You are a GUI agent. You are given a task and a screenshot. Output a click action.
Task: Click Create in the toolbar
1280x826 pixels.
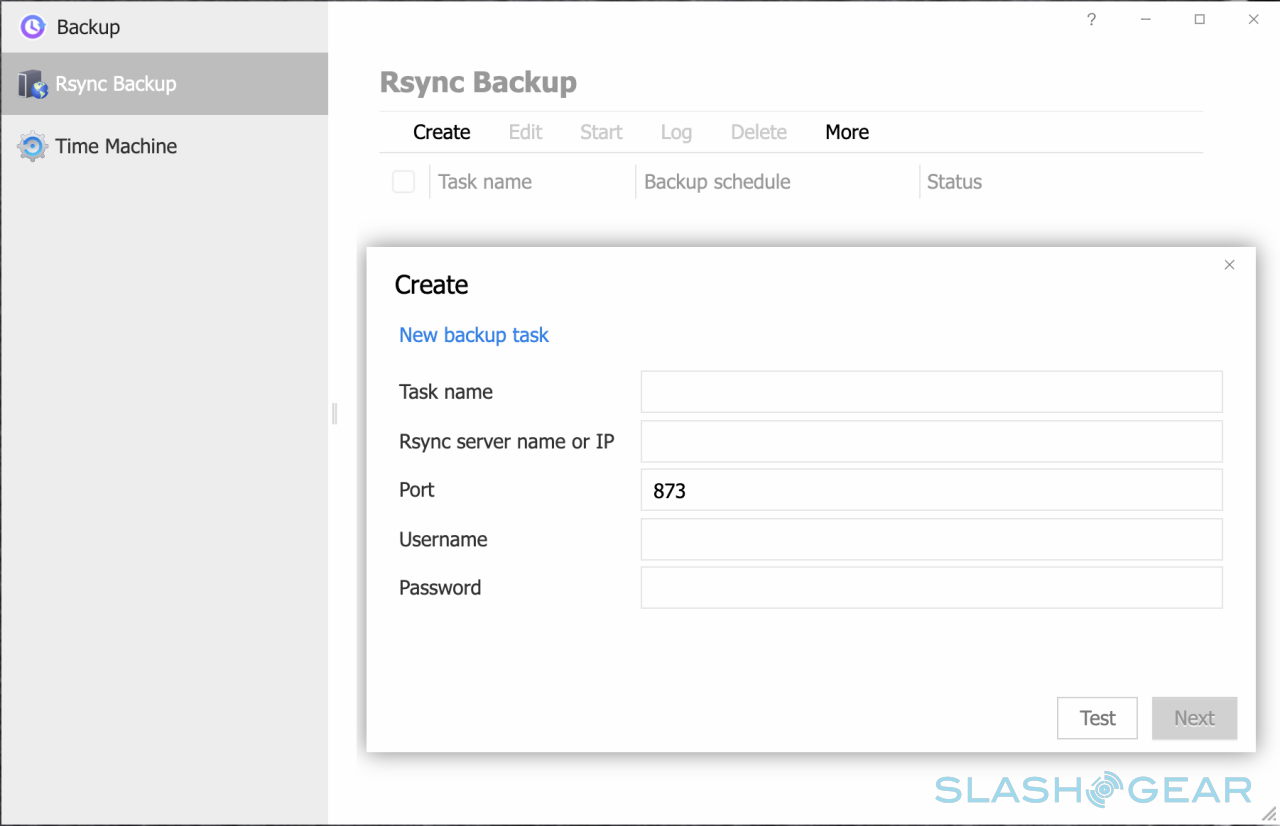(x=441, y=132)
